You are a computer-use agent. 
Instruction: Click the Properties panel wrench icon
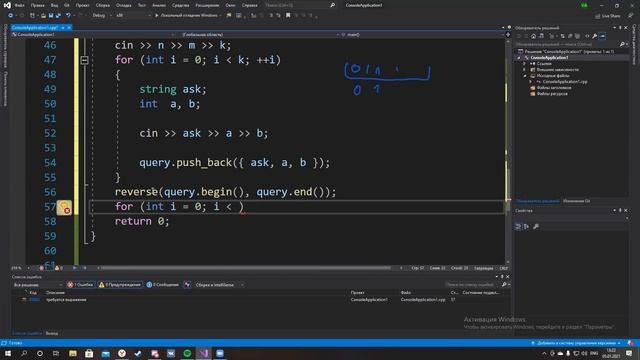(x=536, y=227)
